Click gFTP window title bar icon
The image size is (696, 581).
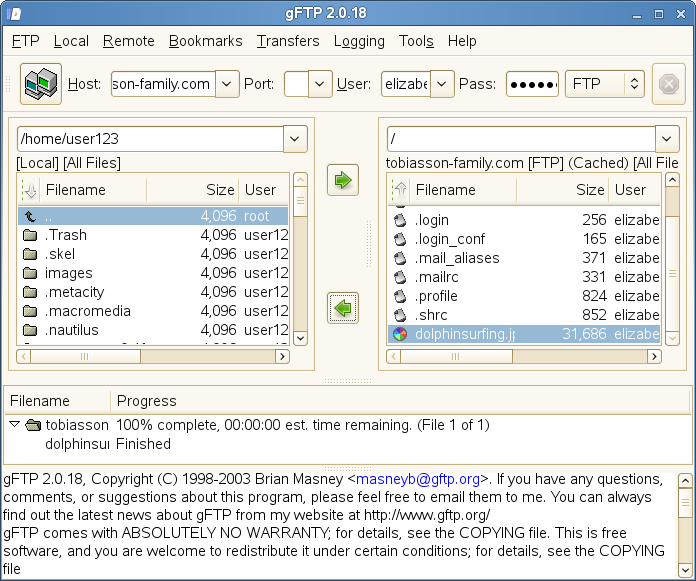point(14,14)
